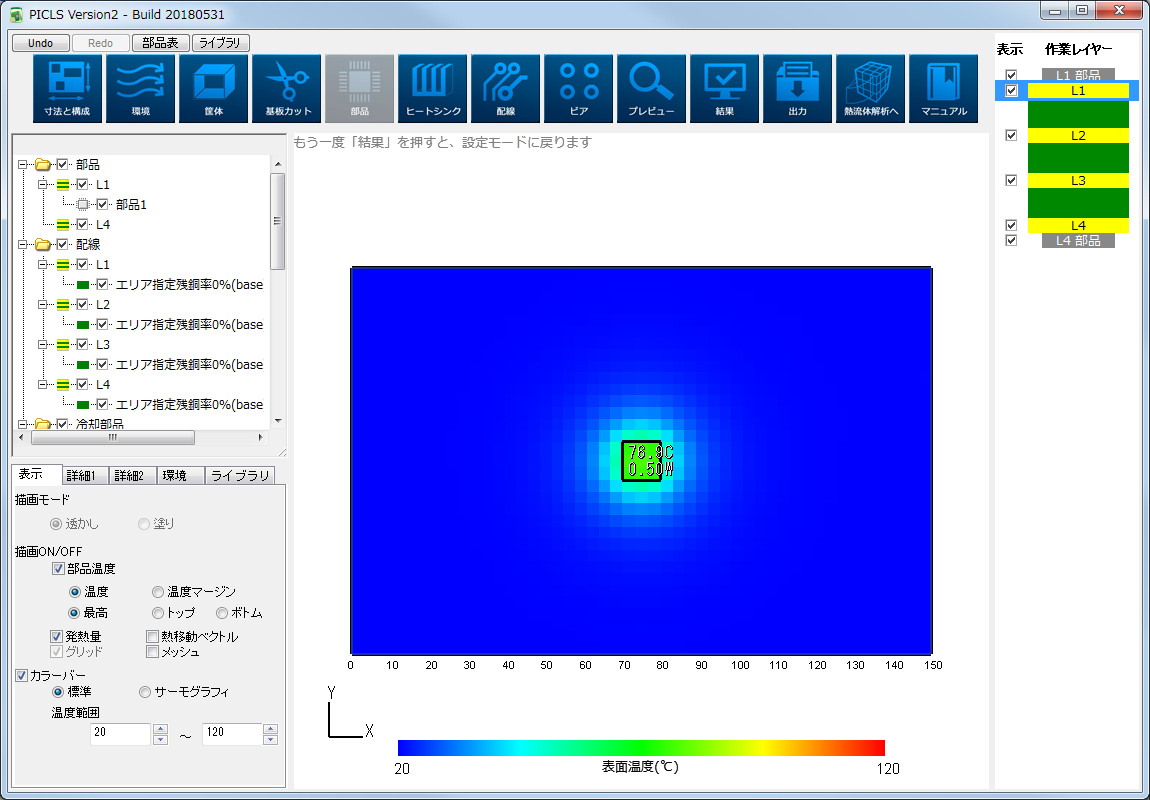Viewport: 1150px width, 800px height.
Task: Click the minimum temperature field showing 20
Action: [x=121, y=733]
